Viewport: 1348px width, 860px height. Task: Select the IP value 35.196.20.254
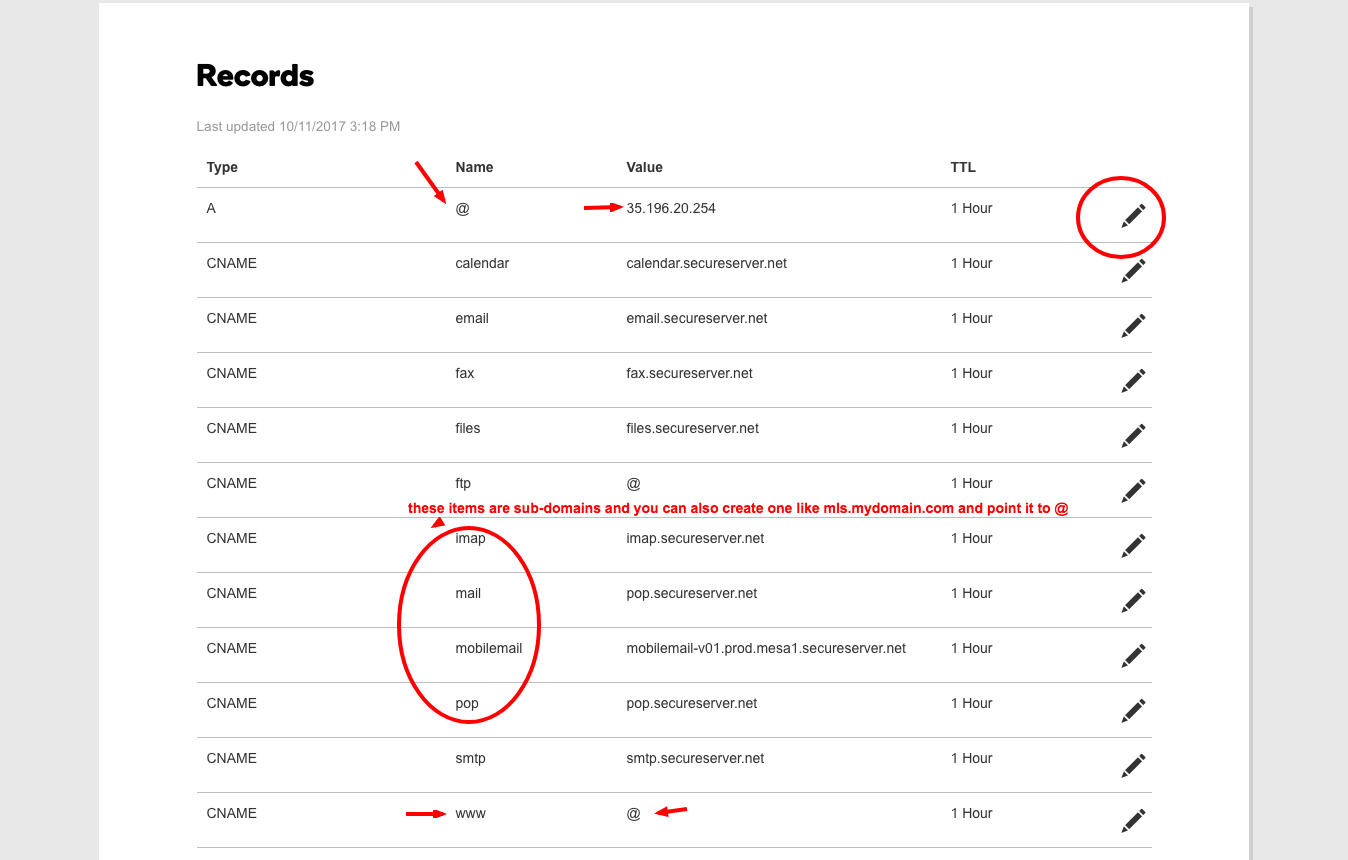tap(671, 208)
